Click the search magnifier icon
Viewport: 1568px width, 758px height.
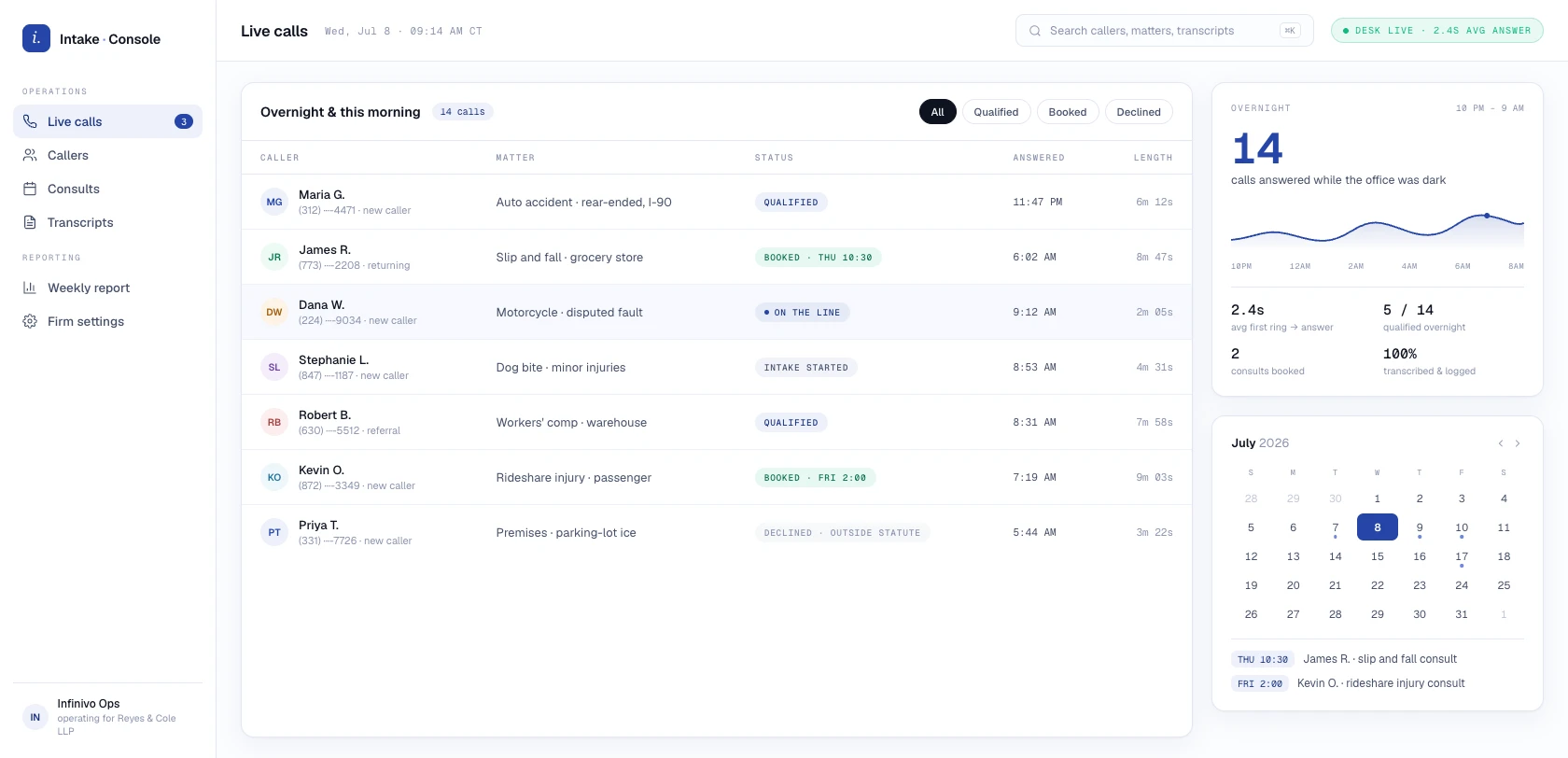pos(1035,31)
